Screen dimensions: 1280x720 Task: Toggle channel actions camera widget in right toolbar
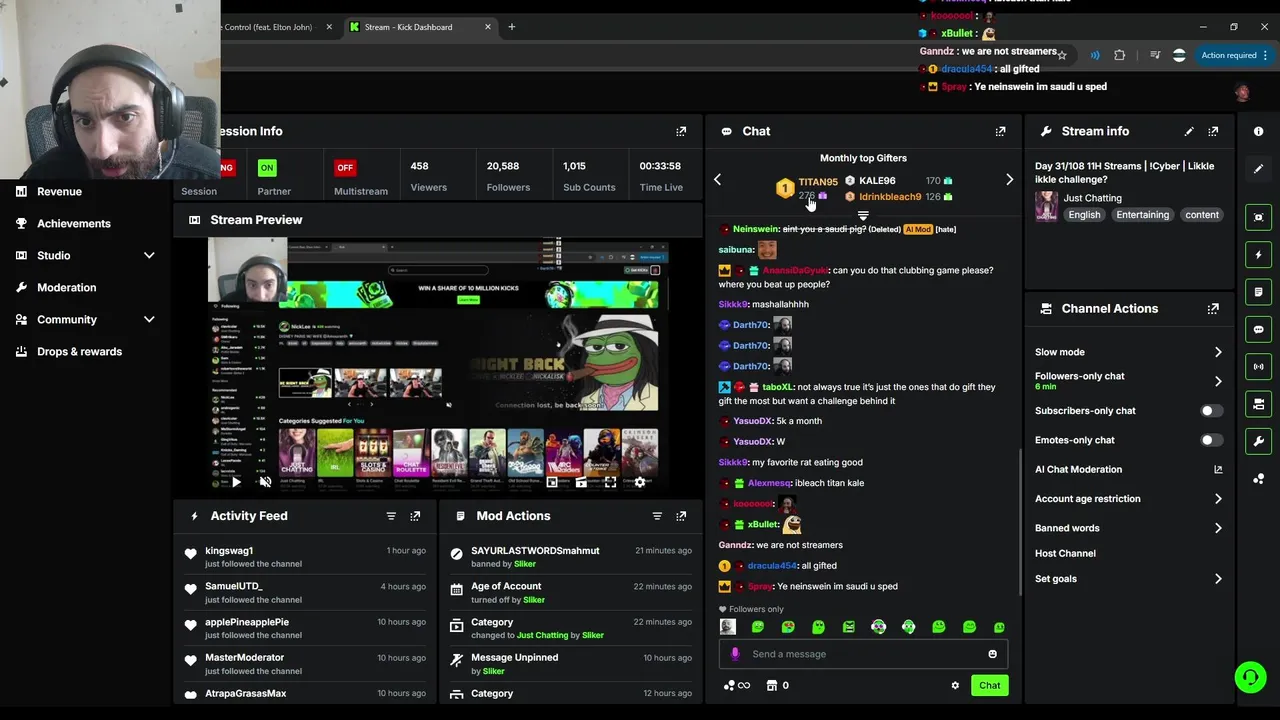(x=1258, y=404)
